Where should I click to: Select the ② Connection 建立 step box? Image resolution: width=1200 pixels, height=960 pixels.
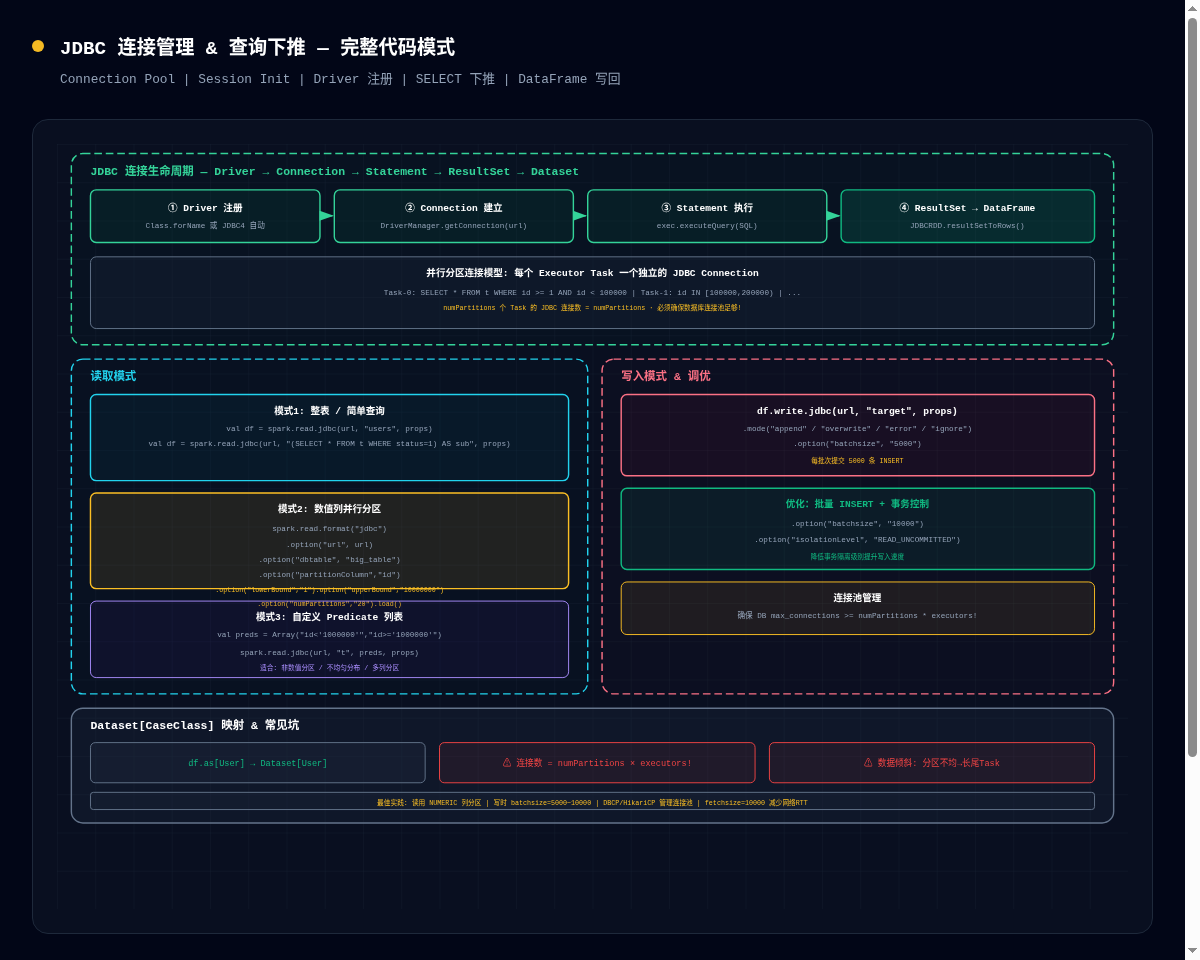[453, 216]
